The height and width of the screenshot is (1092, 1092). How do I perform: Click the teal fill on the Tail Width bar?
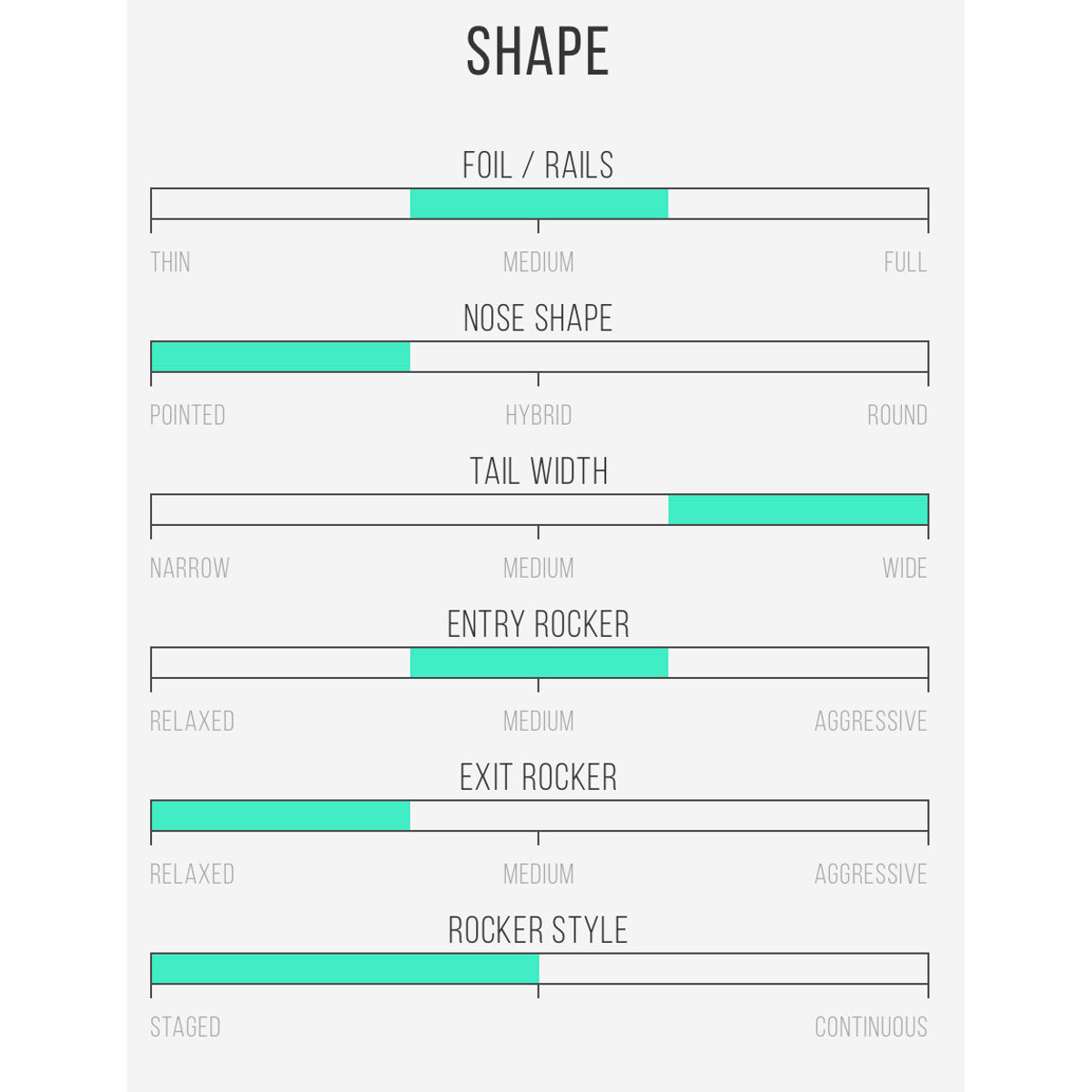(798, 509)
